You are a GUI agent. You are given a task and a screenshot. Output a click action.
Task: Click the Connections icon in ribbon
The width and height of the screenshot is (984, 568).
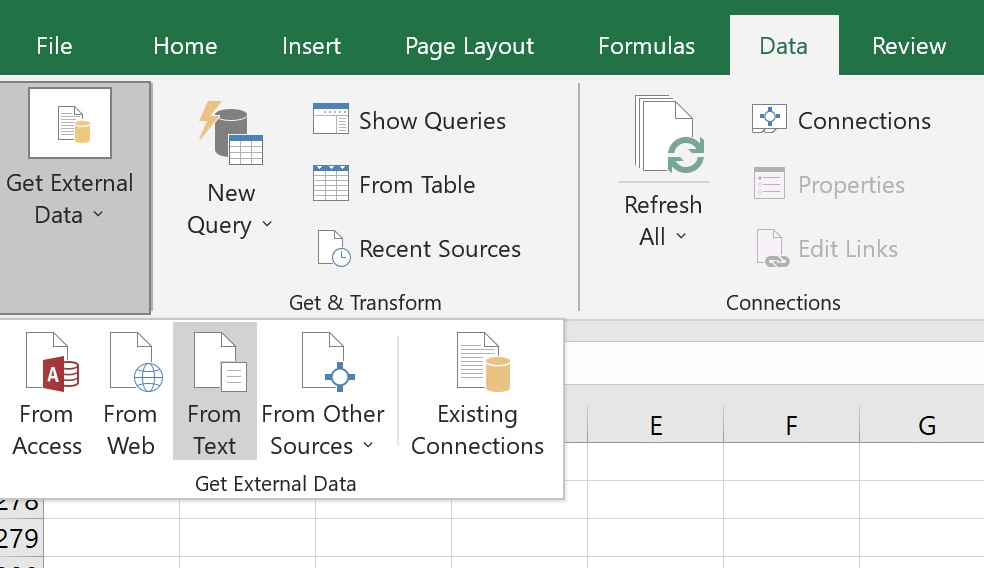pyautogui.click(x=769, y=121)
